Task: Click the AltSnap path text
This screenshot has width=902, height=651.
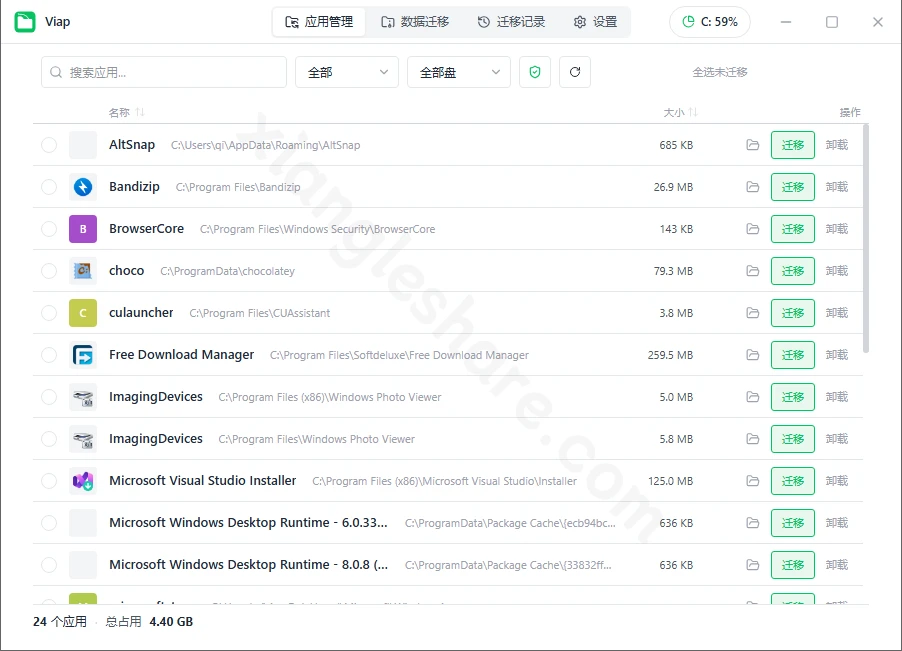Action: click(265, 145)
